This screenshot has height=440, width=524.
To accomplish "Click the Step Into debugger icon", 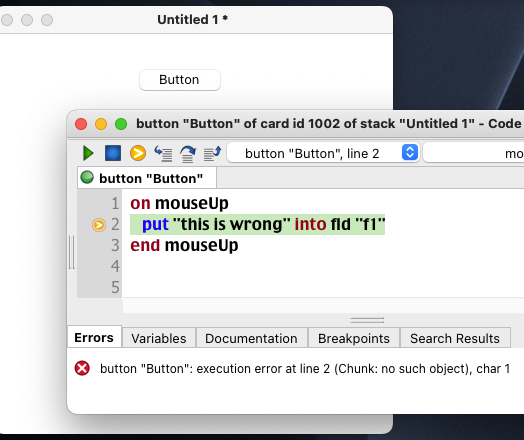I will point(163,153).
